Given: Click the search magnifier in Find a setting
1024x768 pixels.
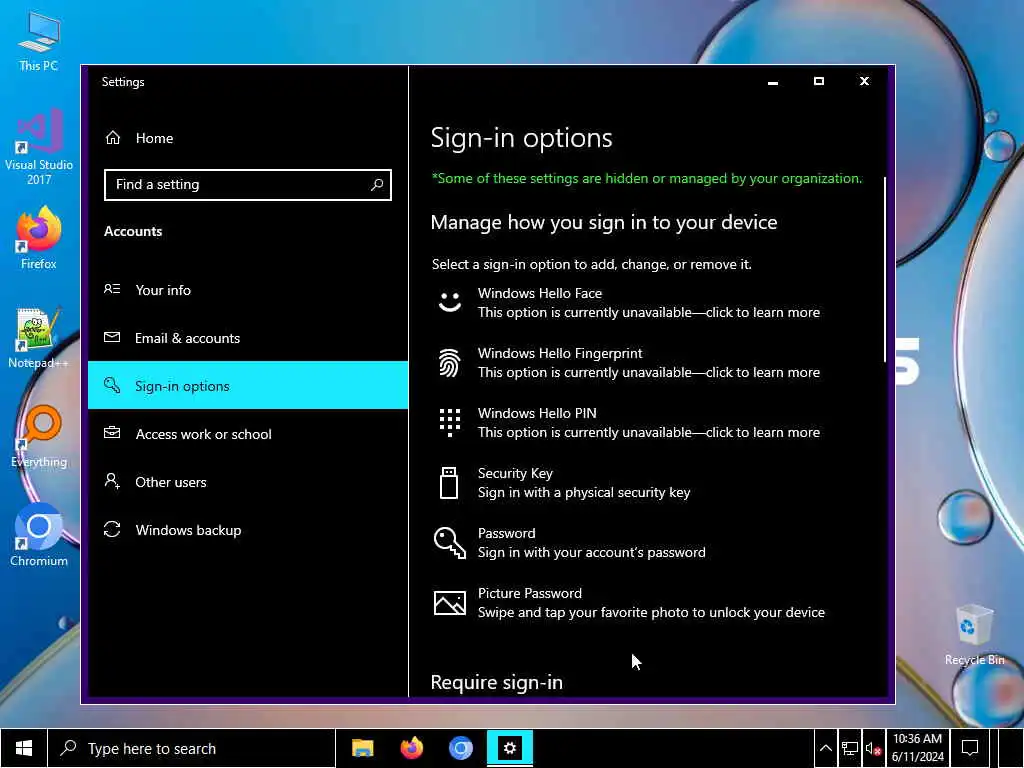Looking at the screenshot, I should 377,185.
